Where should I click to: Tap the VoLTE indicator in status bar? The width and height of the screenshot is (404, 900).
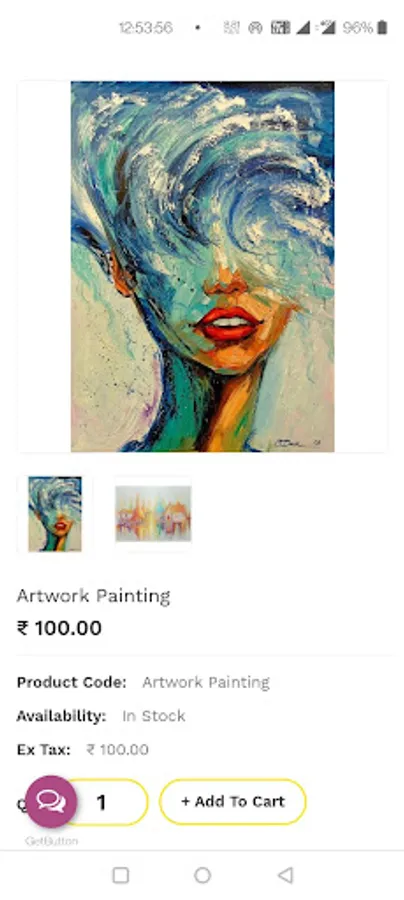click(x=281, y=27)
